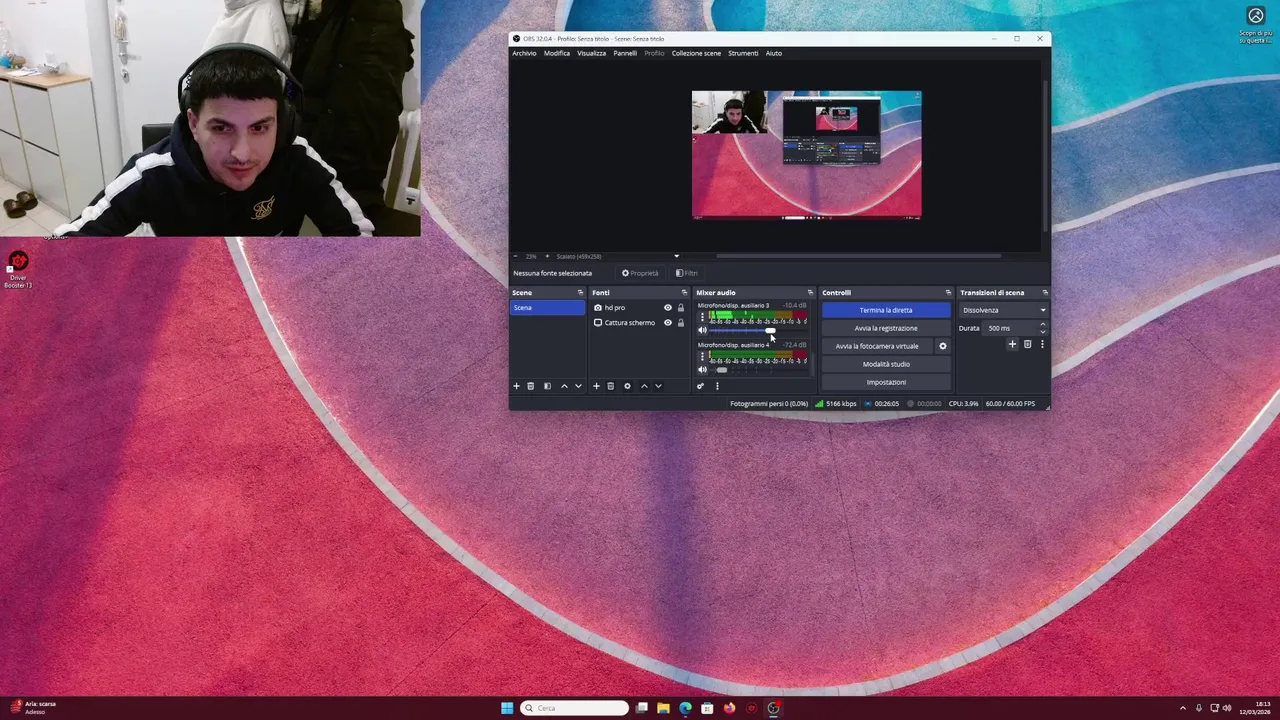The height and width of the screenshot is (720, 1280).
Task: Add a new scene with plus icon
Action: click(x=517, y=386)
